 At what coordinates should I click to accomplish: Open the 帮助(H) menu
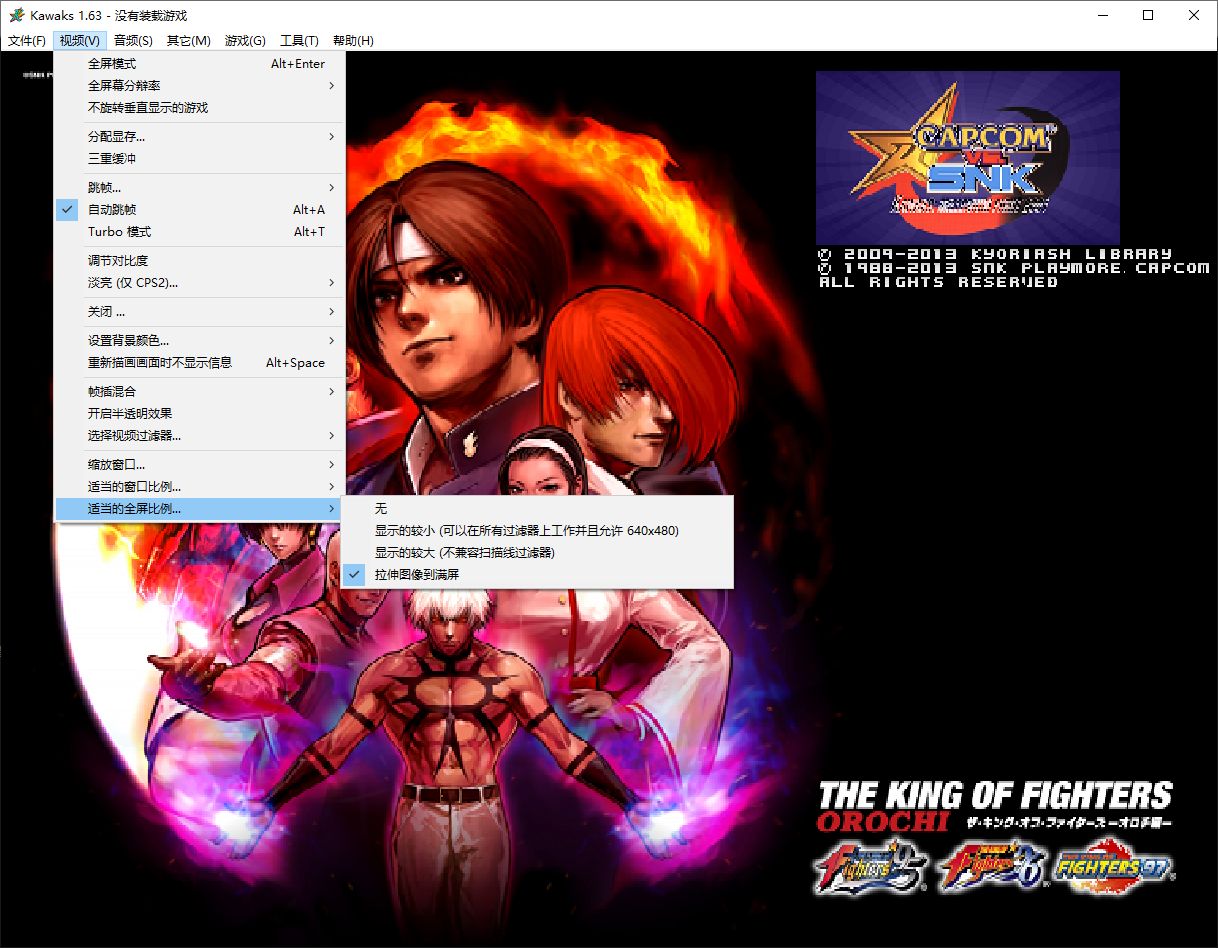click(353, 41)
